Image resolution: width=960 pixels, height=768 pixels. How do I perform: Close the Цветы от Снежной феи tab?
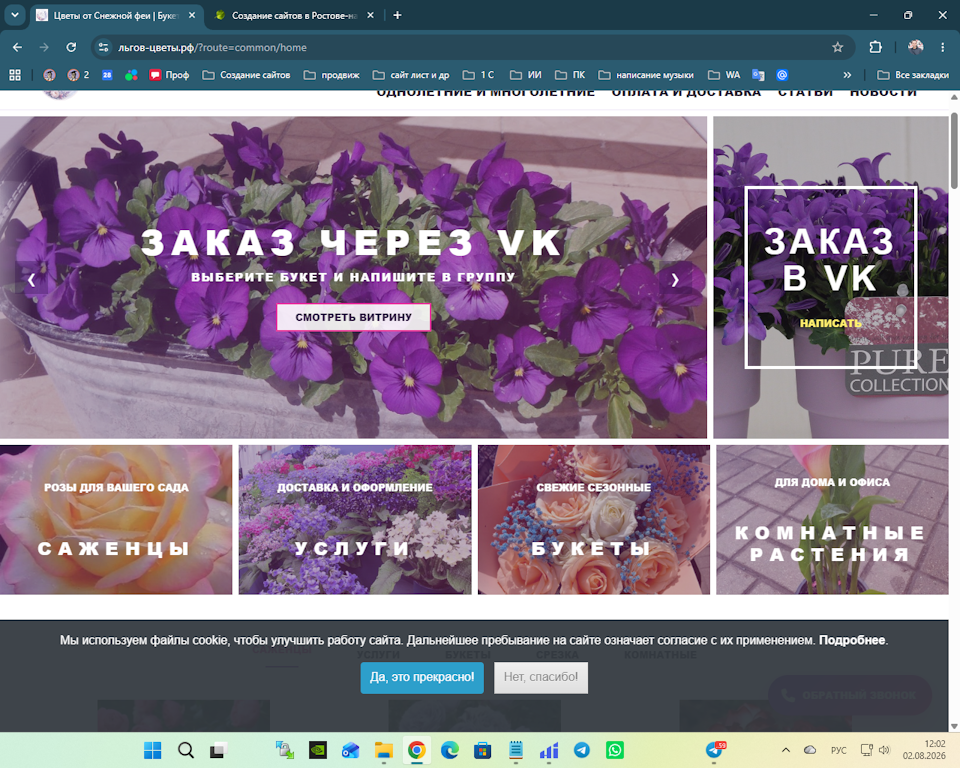pyautogui.click(x=192, y=15)
